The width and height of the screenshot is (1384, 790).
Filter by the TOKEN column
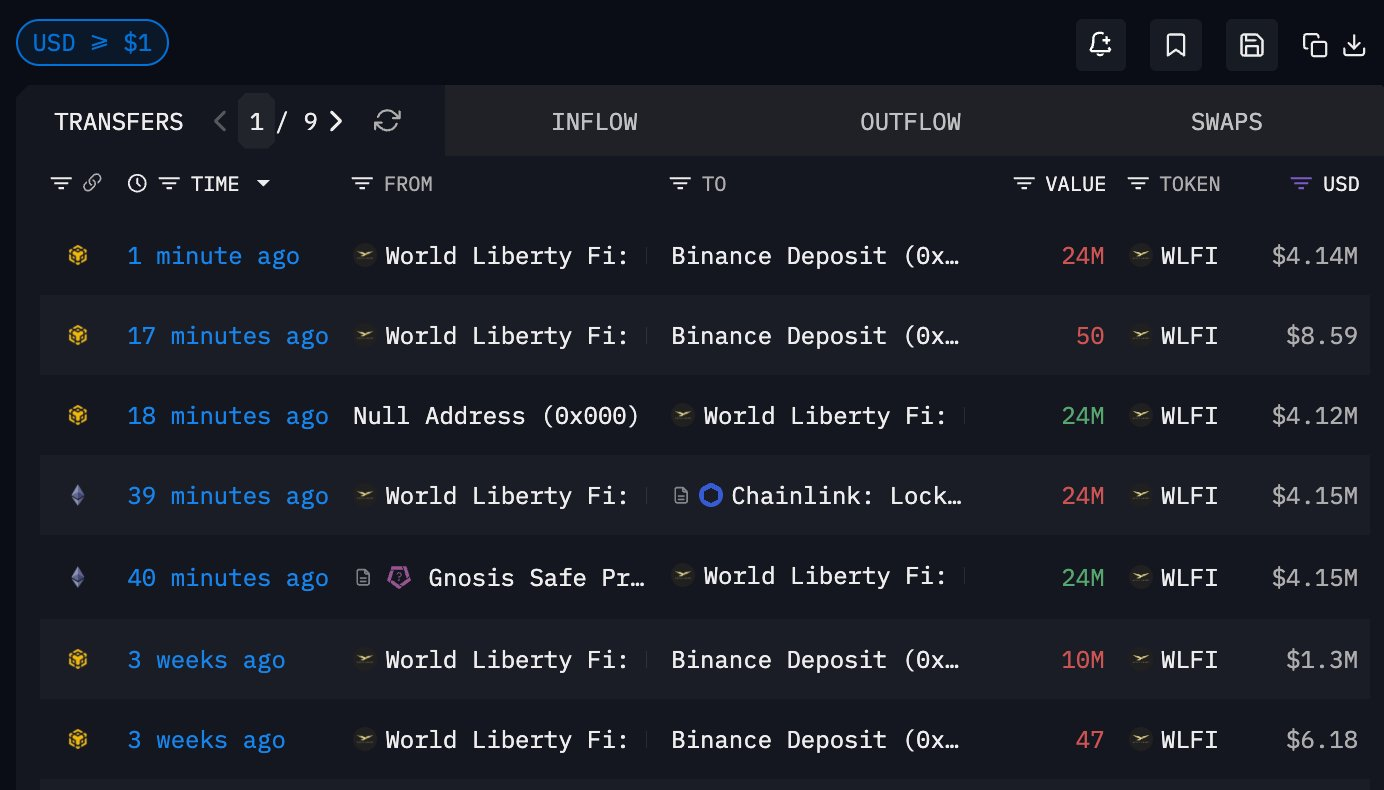coord(1138,184)
